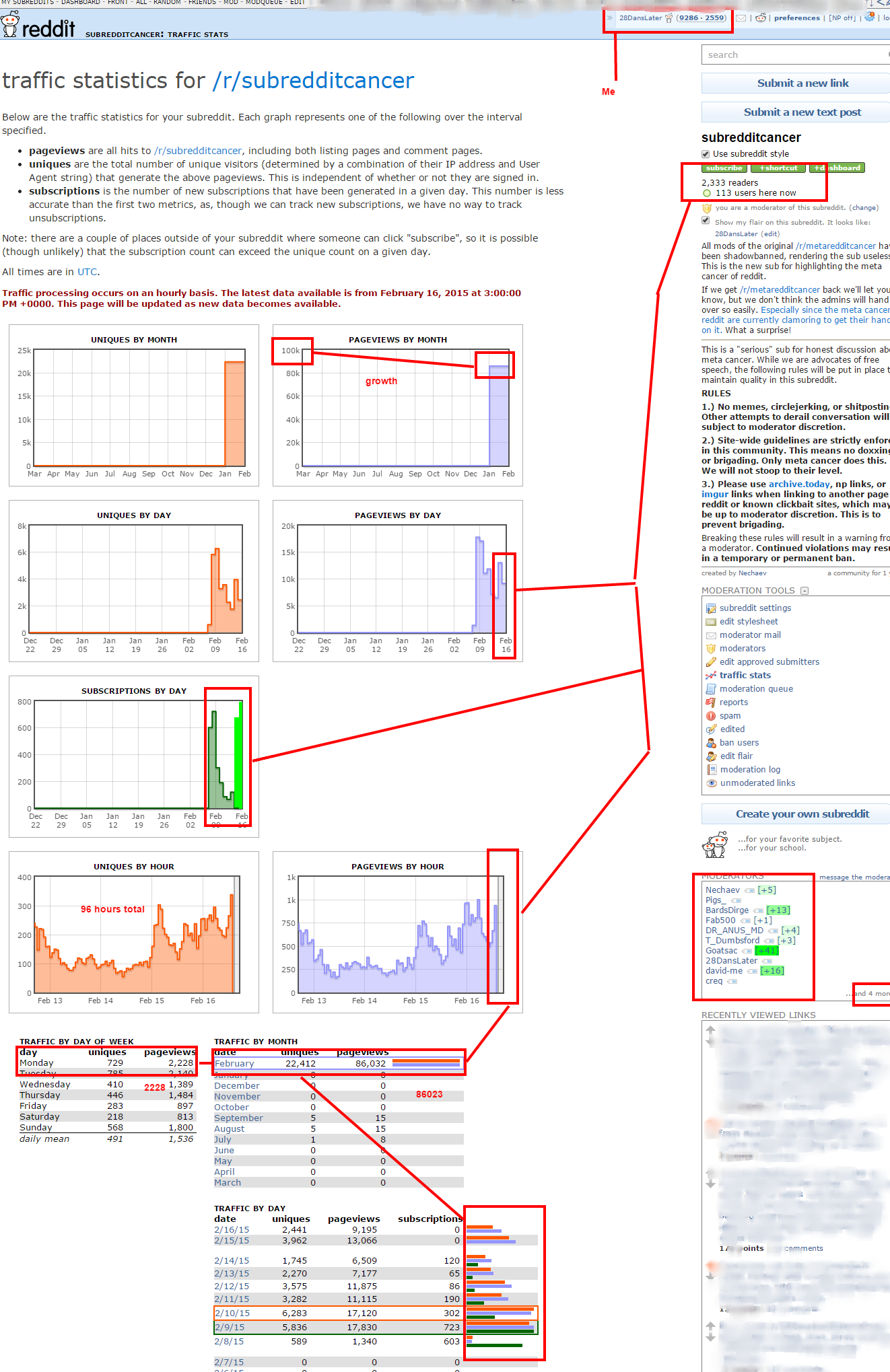Viewport: 890px width, 1372px height.
Task: Click the tag icon next to BardsDirge
Action: [758, 910]
